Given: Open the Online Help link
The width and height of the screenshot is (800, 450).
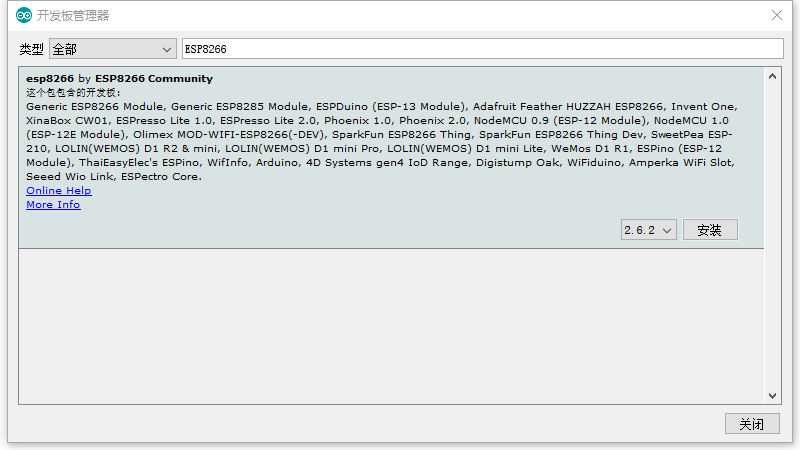Looking at the screenshot, I should 59,190.
